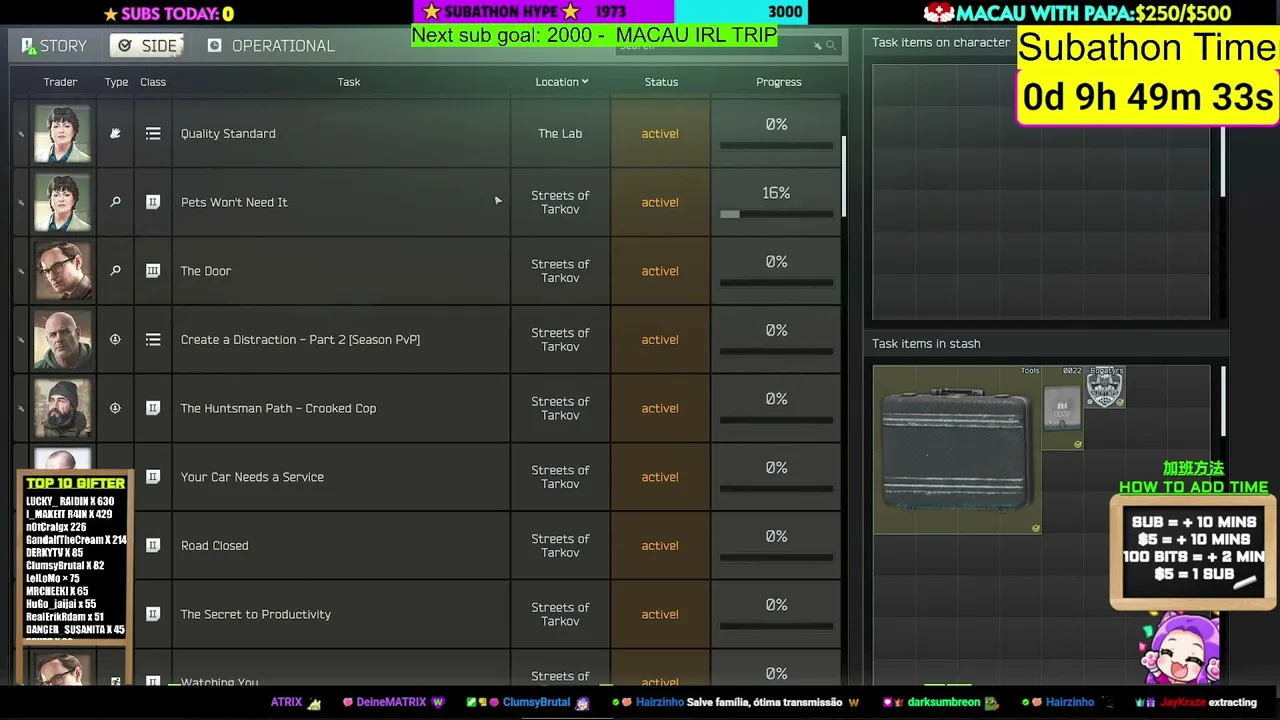Select the 0022 keycard item in stash
Screen dimensions: 1280x720
[x=1062, y=408]
